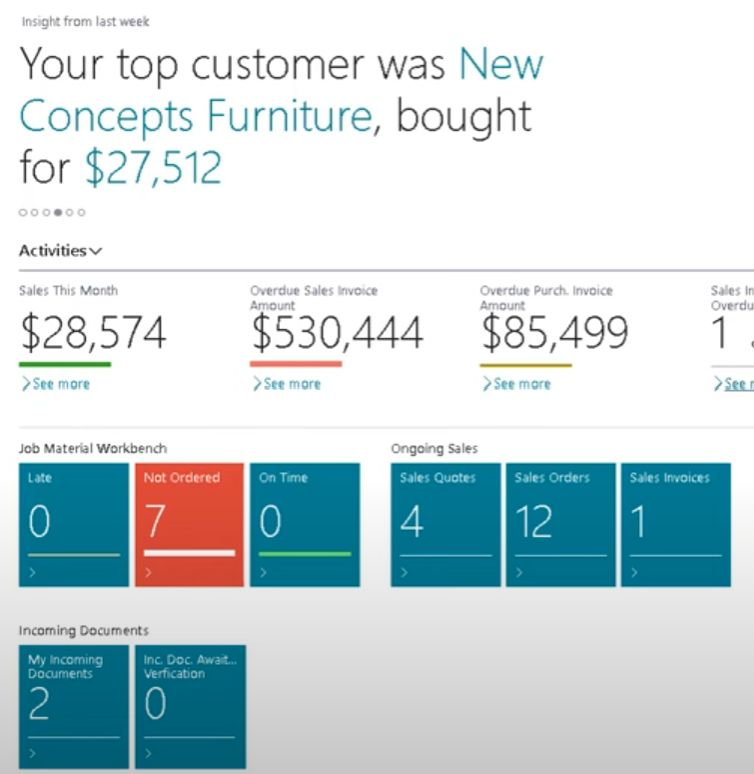Screen dimensions: 754x774
Task: Select the second insight page dot
Action: [x=34, y=212]
